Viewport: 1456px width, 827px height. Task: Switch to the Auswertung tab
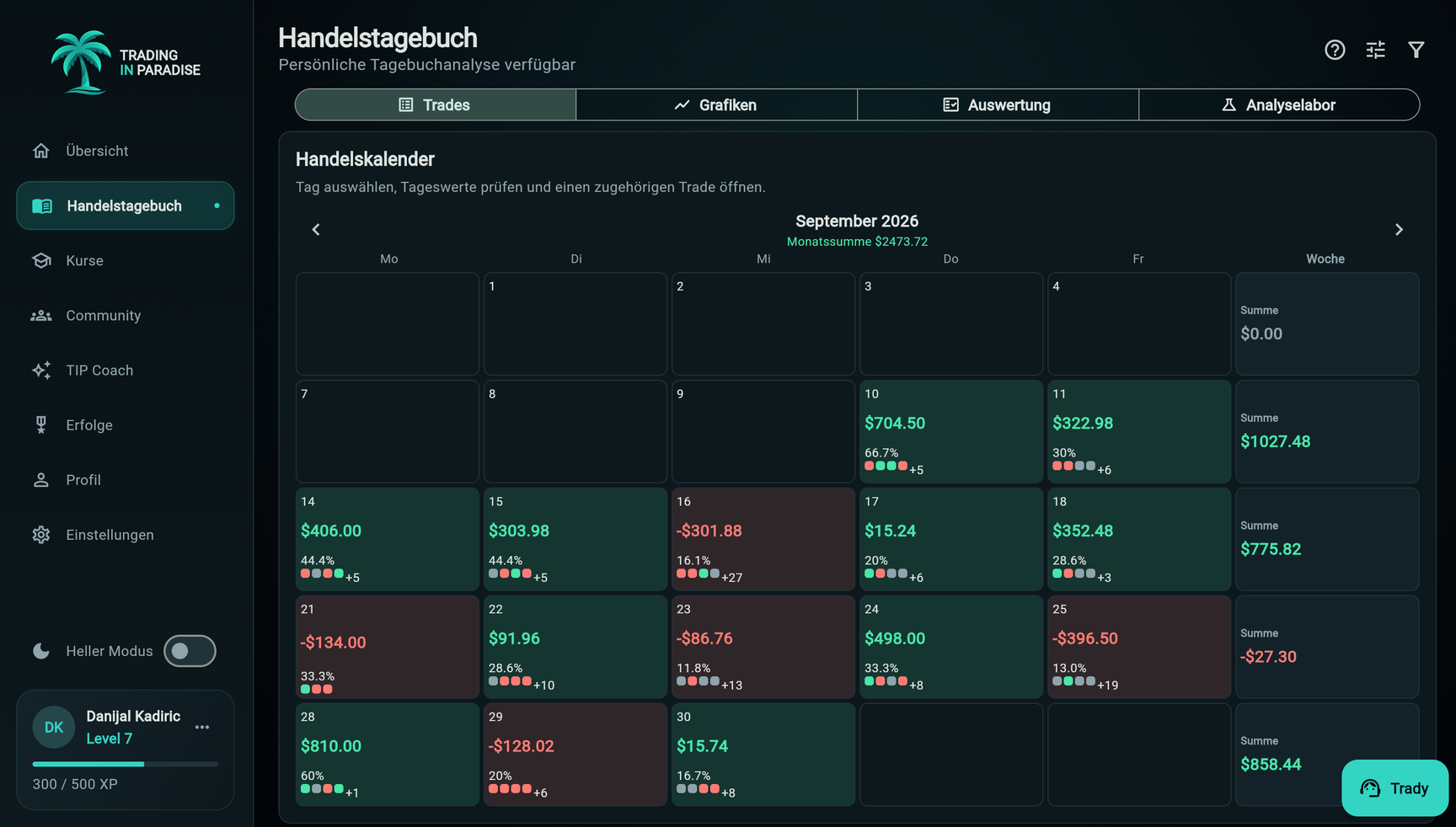click(998, 104)
